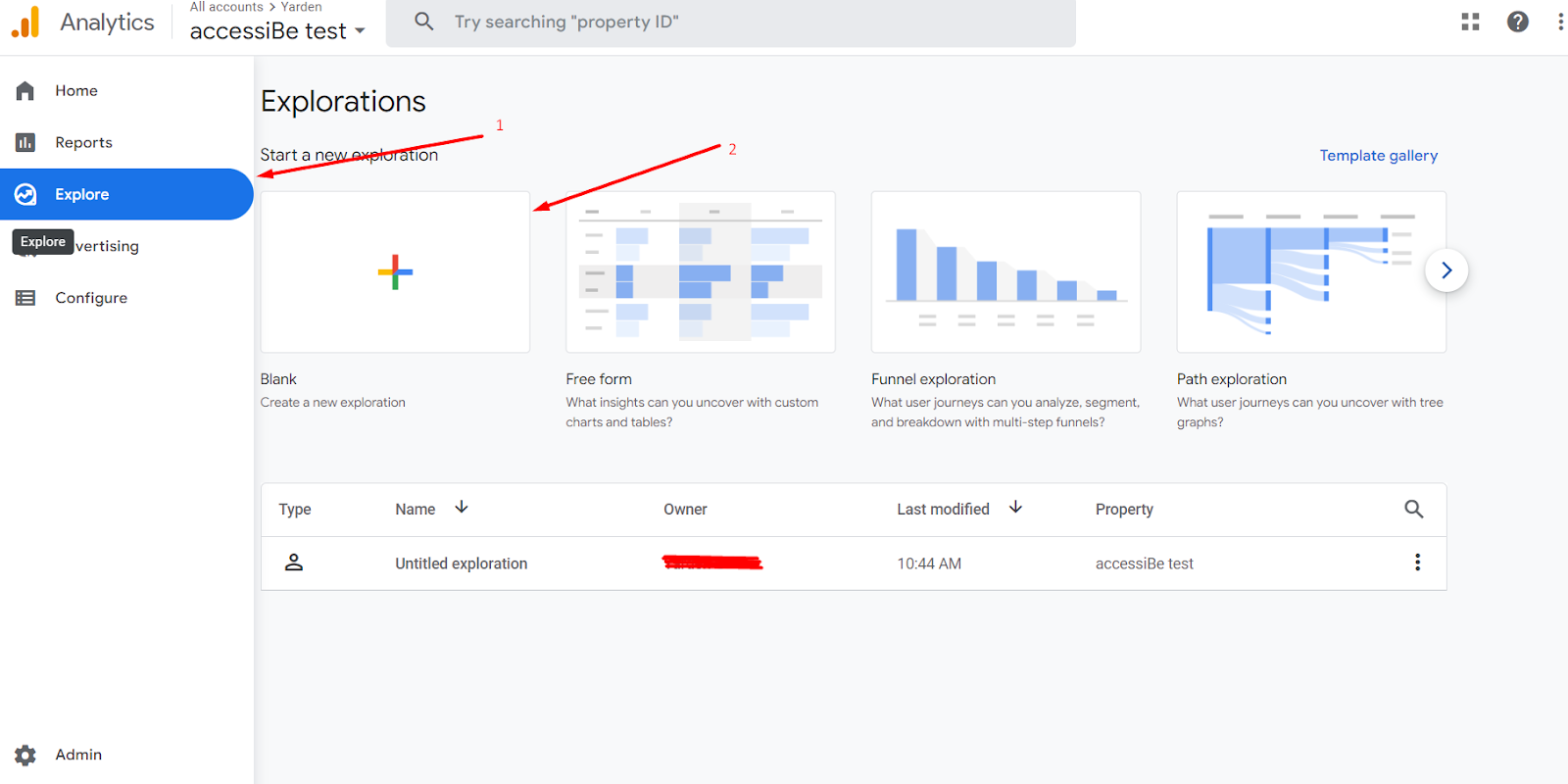Click the Google Analytics logo icon
The image size is (1568, 784).
(x=25, y=22)
